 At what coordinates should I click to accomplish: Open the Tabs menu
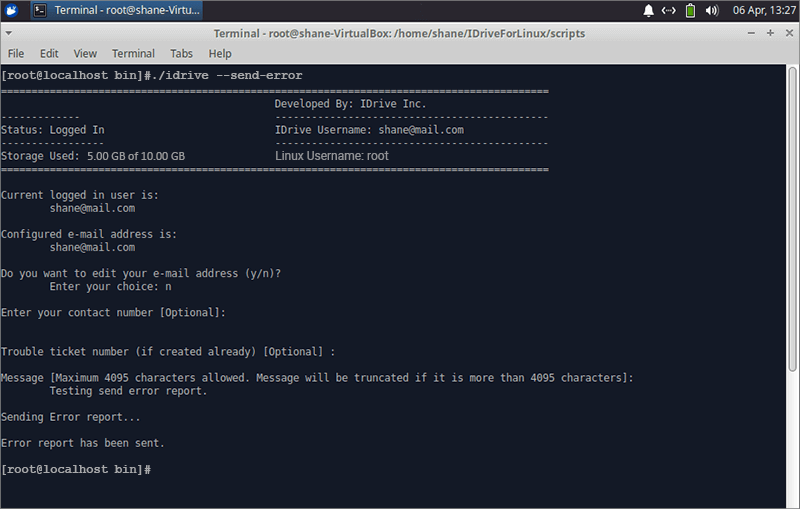181,54
